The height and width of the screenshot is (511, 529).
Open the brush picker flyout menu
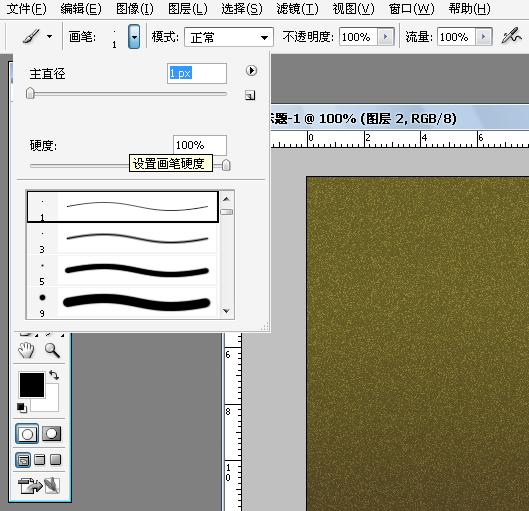[251, 70]
